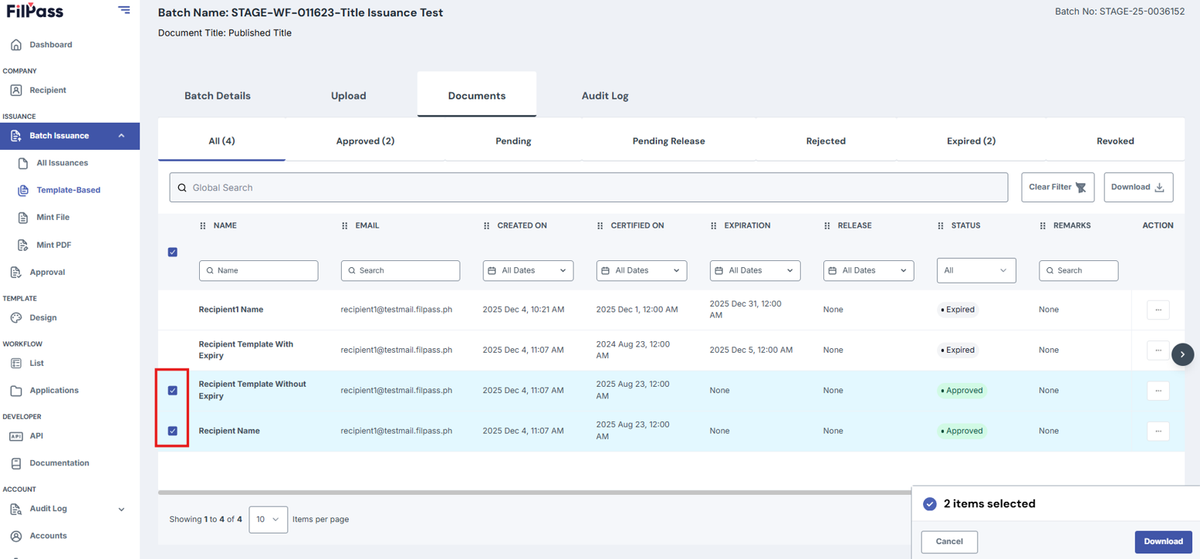Toggle the select-all header checkbox
1200x559 pixels.
[x=173, y=252]
